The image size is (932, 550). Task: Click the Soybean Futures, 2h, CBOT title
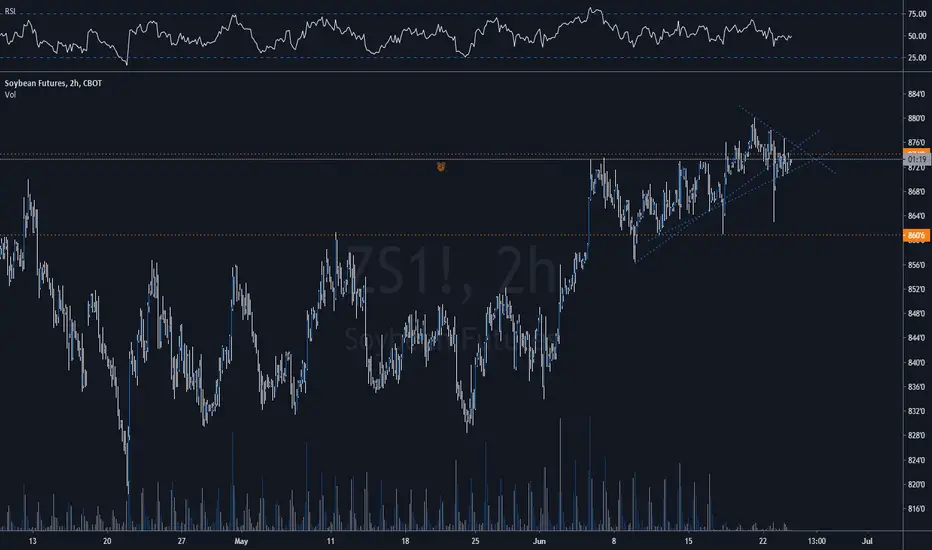click(53, 83)
